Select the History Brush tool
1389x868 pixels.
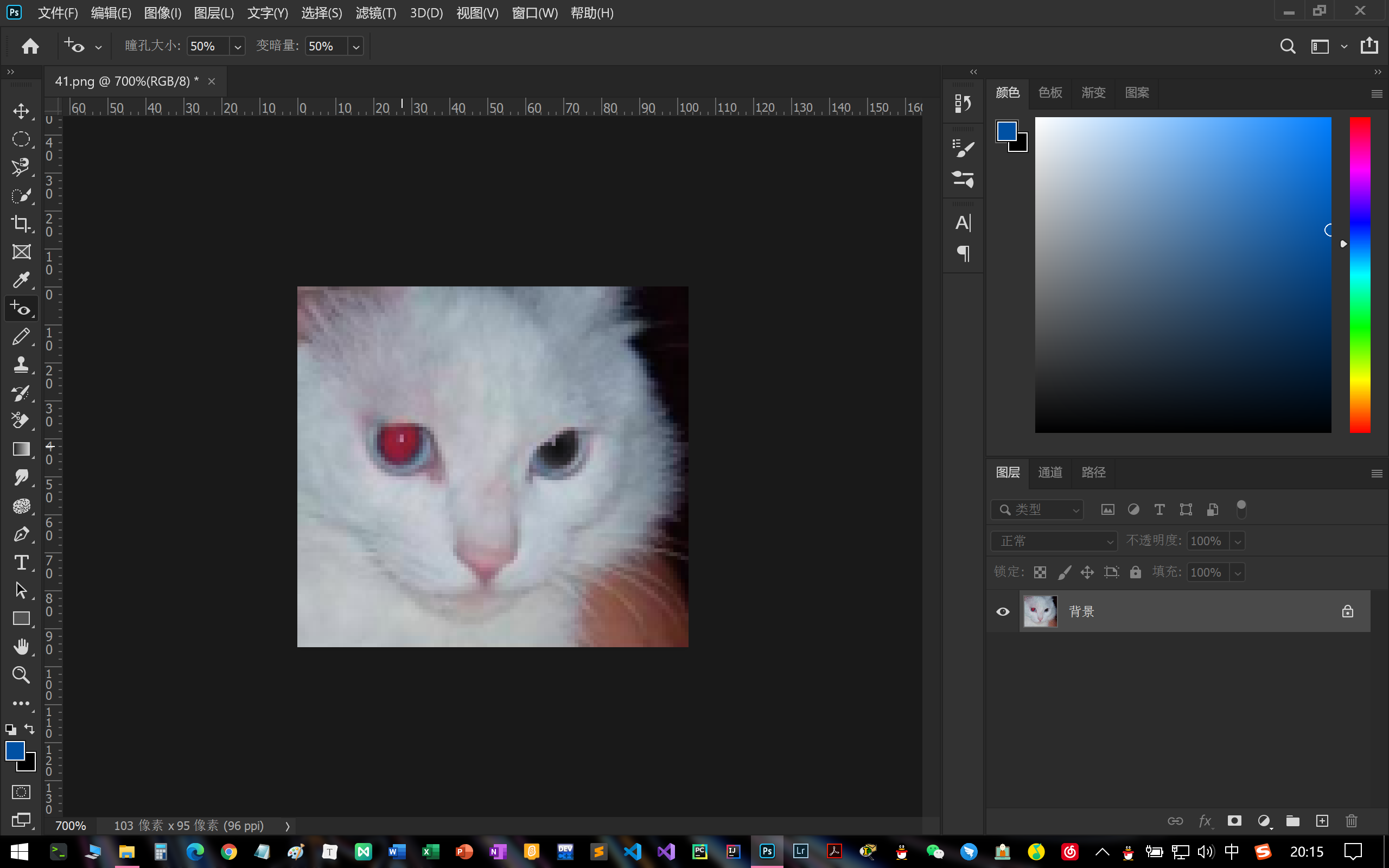click(21, 393)
